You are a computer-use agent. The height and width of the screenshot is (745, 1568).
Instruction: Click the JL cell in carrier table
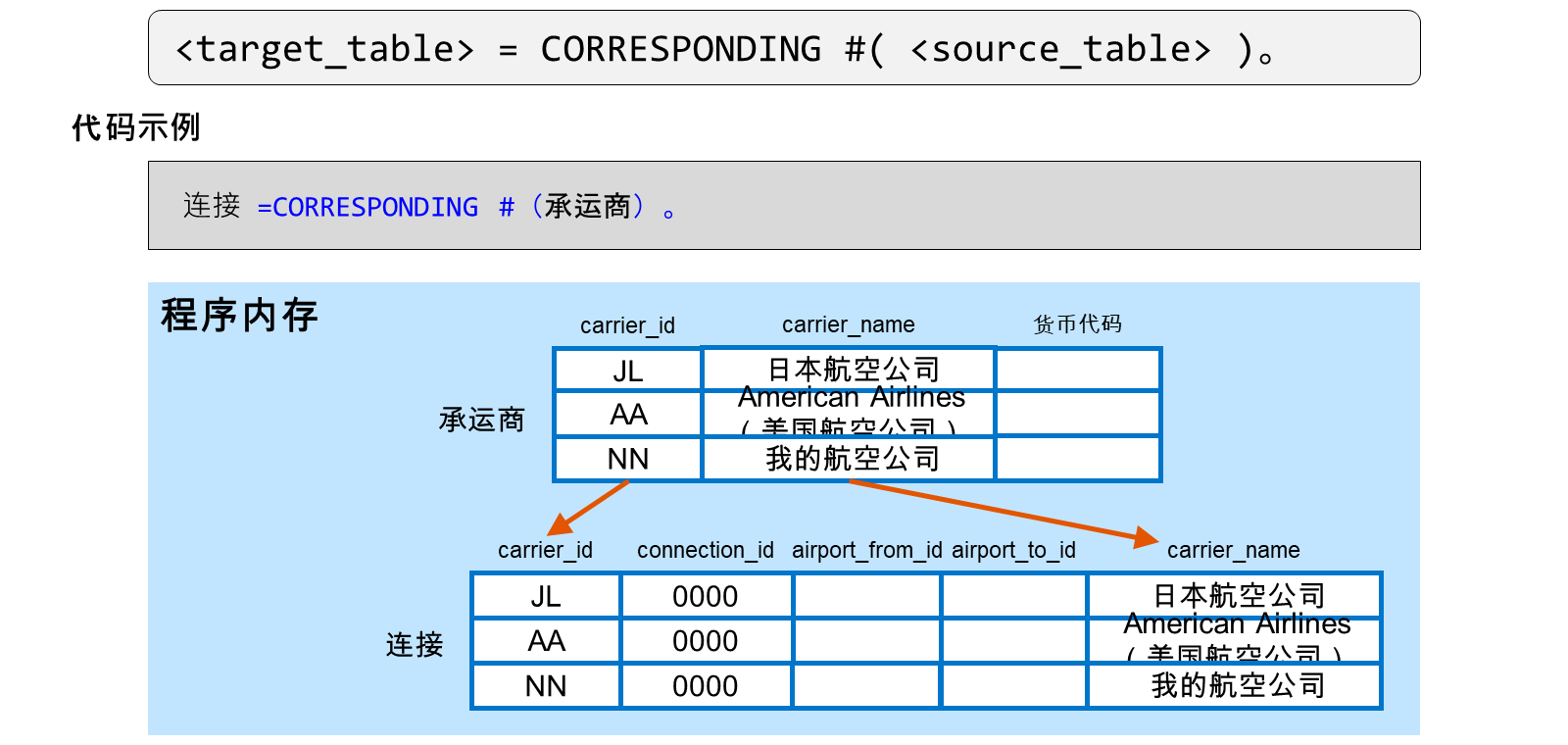pyautogui.click(x=628, y=371)
